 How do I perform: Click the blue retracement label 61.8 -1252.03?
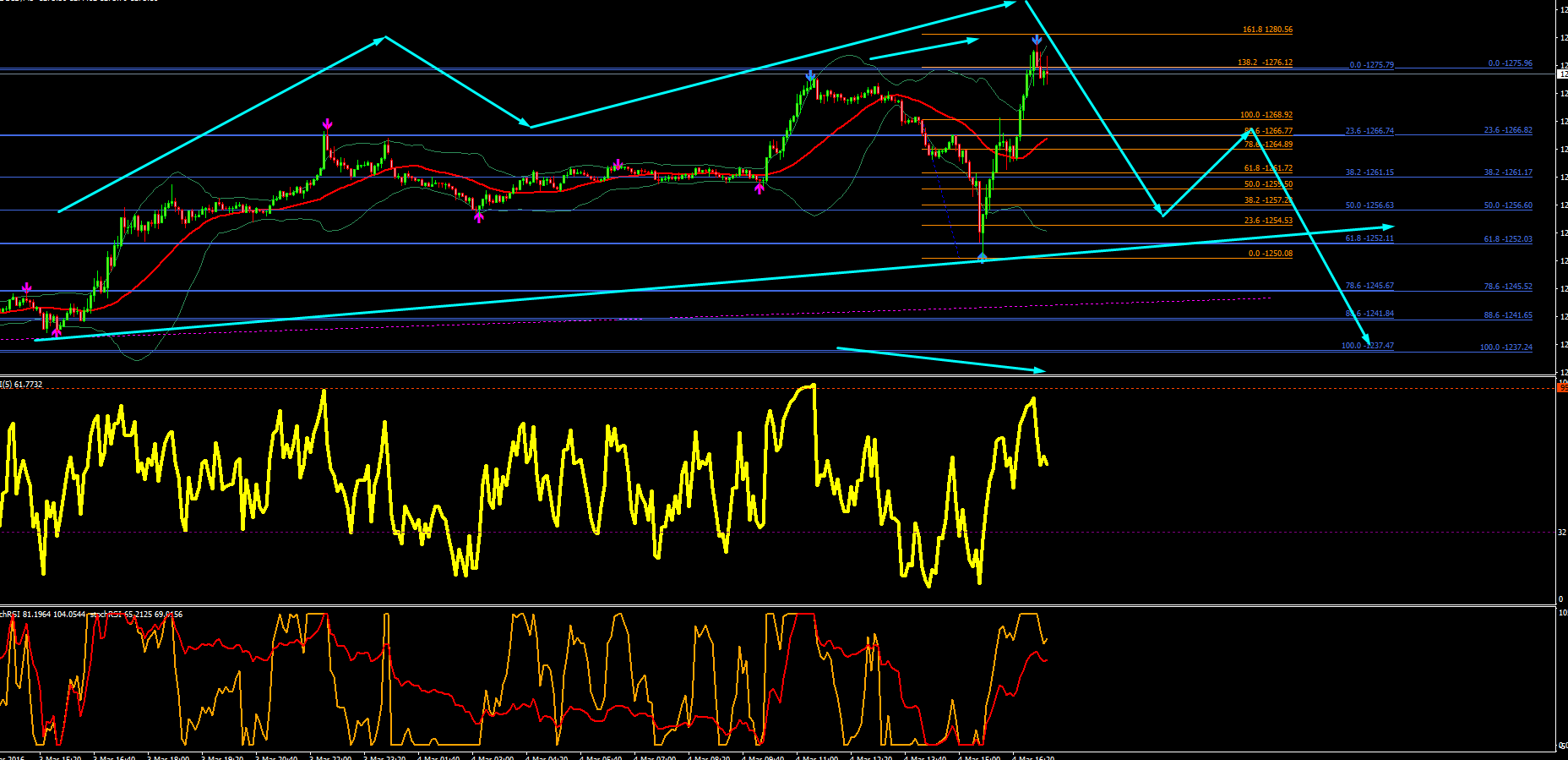[1508, 239]
